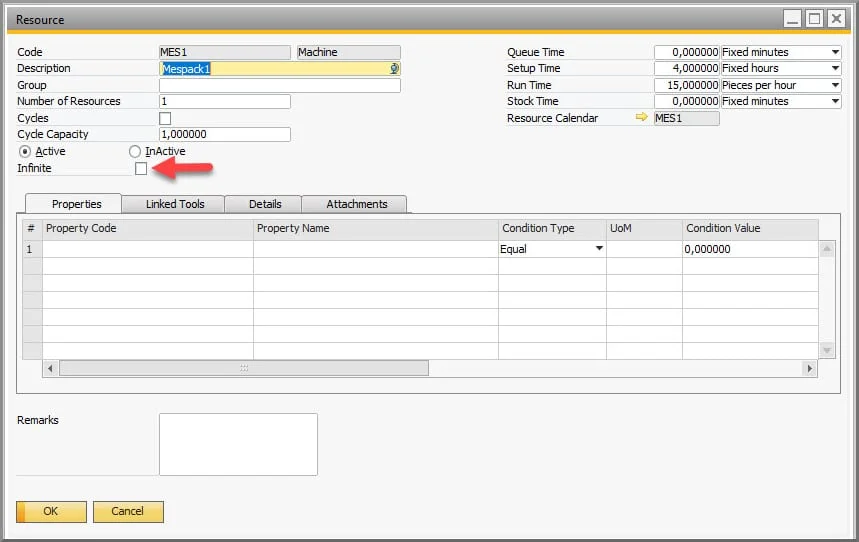Click the Property Name column header
Screen dimensions: 859x542
(376, 229)
